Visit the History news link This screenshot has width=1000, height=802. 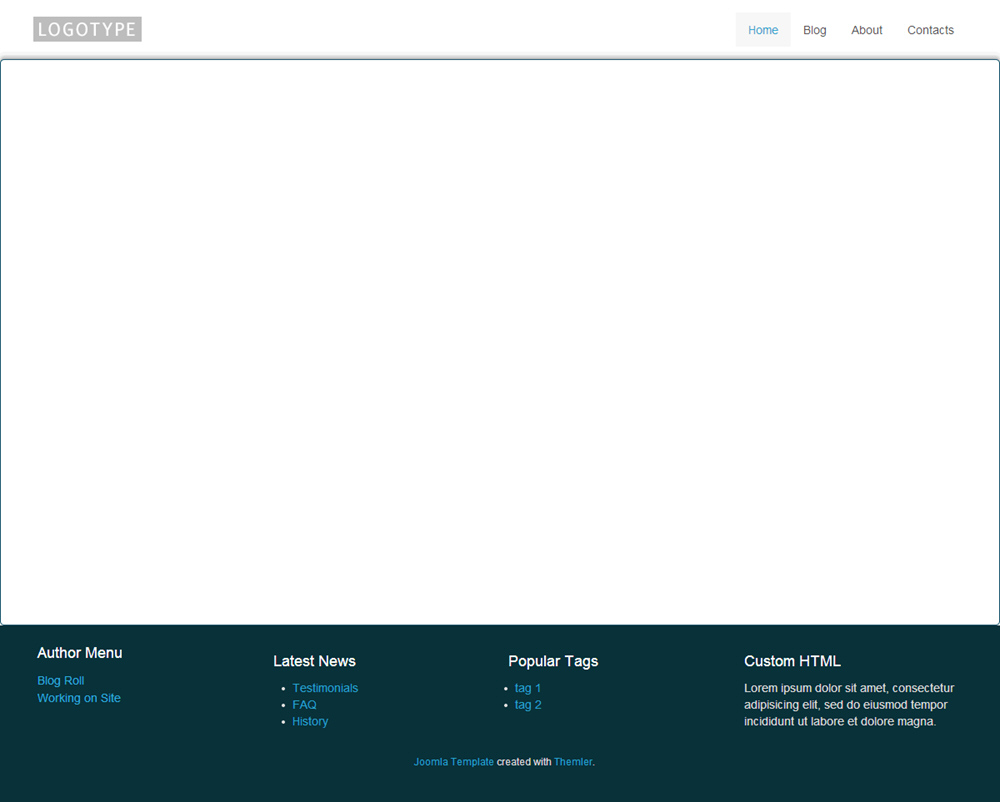[310, 721]
